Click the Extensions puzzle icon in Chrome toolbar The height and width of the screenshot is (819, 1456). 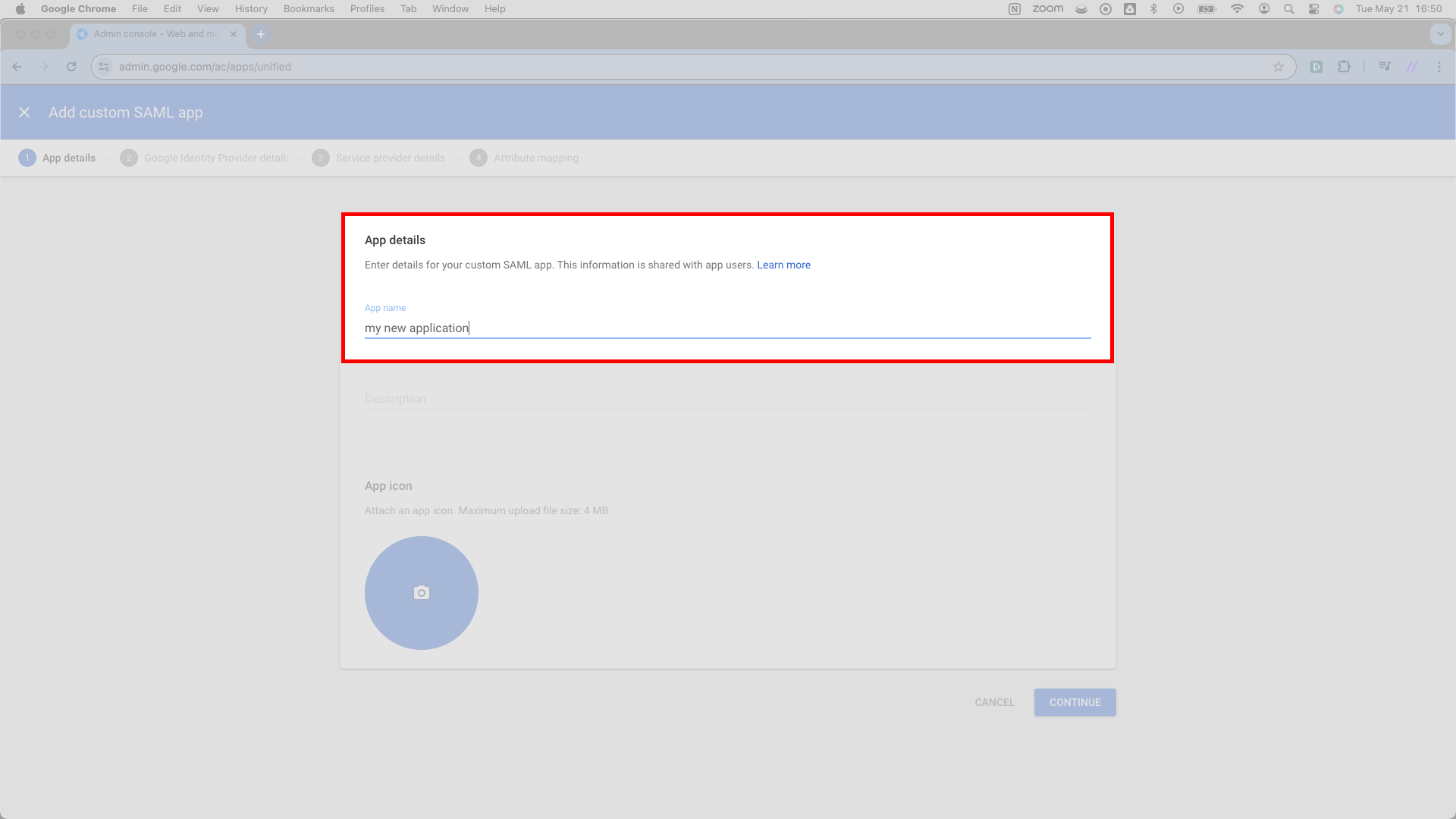[x=1344, y=67]
